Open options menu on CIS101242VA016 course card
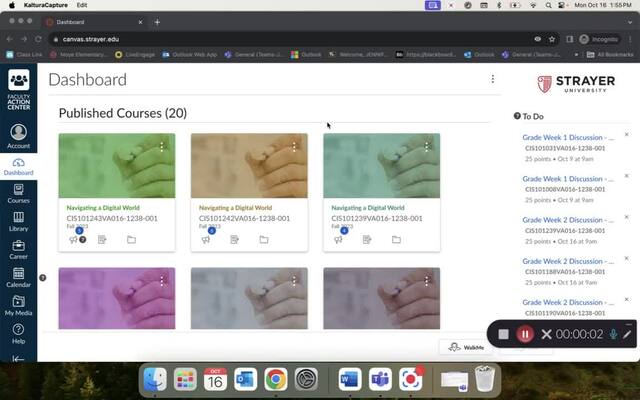Image resolution: width=640 pixels, height=400 pixels. point(294,147)
